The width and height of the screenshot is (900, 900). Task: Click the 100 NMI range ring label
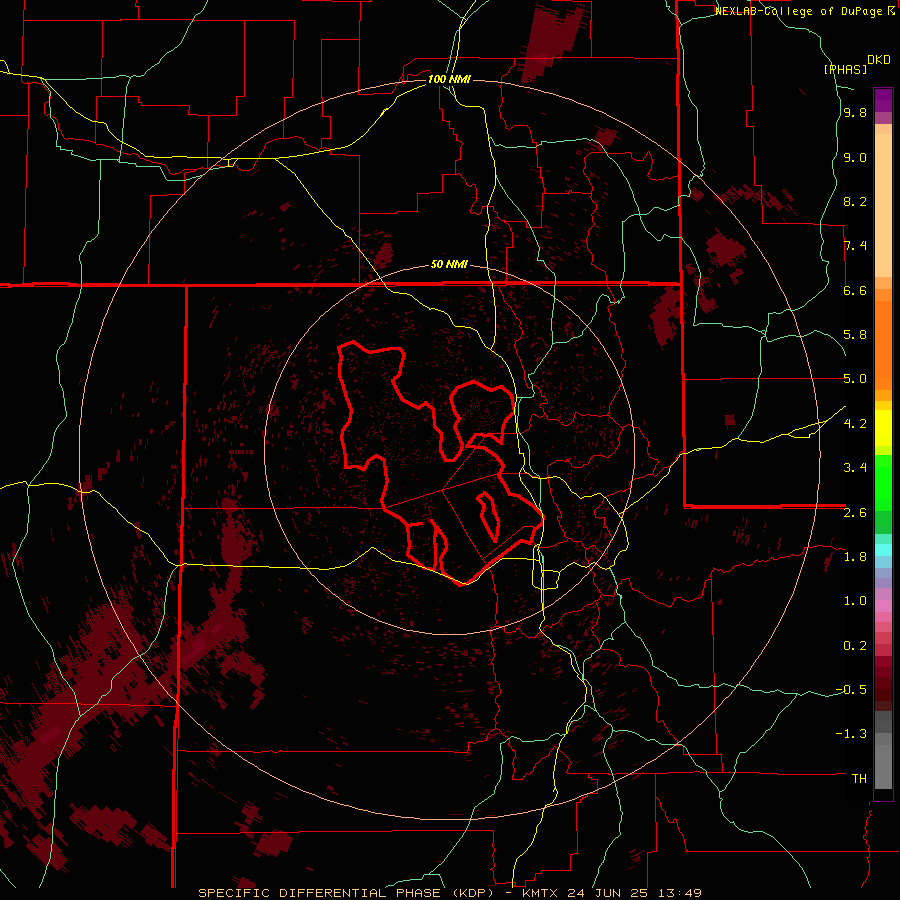[449, 79]
